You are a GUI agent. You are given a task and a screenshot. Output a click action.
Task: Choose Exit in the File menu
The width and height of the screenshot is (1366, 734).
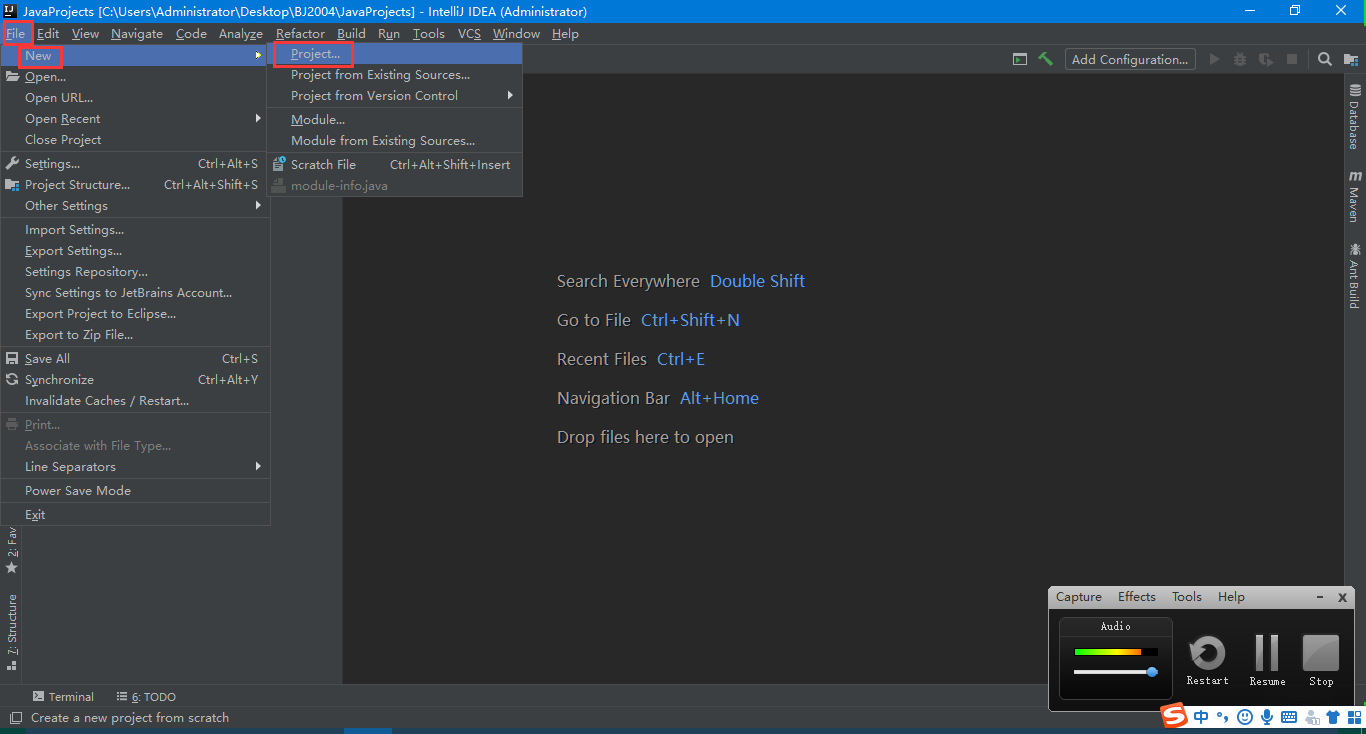135,515
